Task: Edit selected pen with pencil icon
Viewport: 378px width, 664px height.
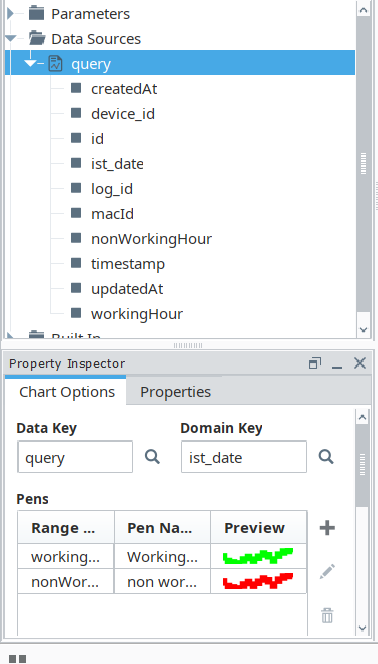Action: [327, 571]
